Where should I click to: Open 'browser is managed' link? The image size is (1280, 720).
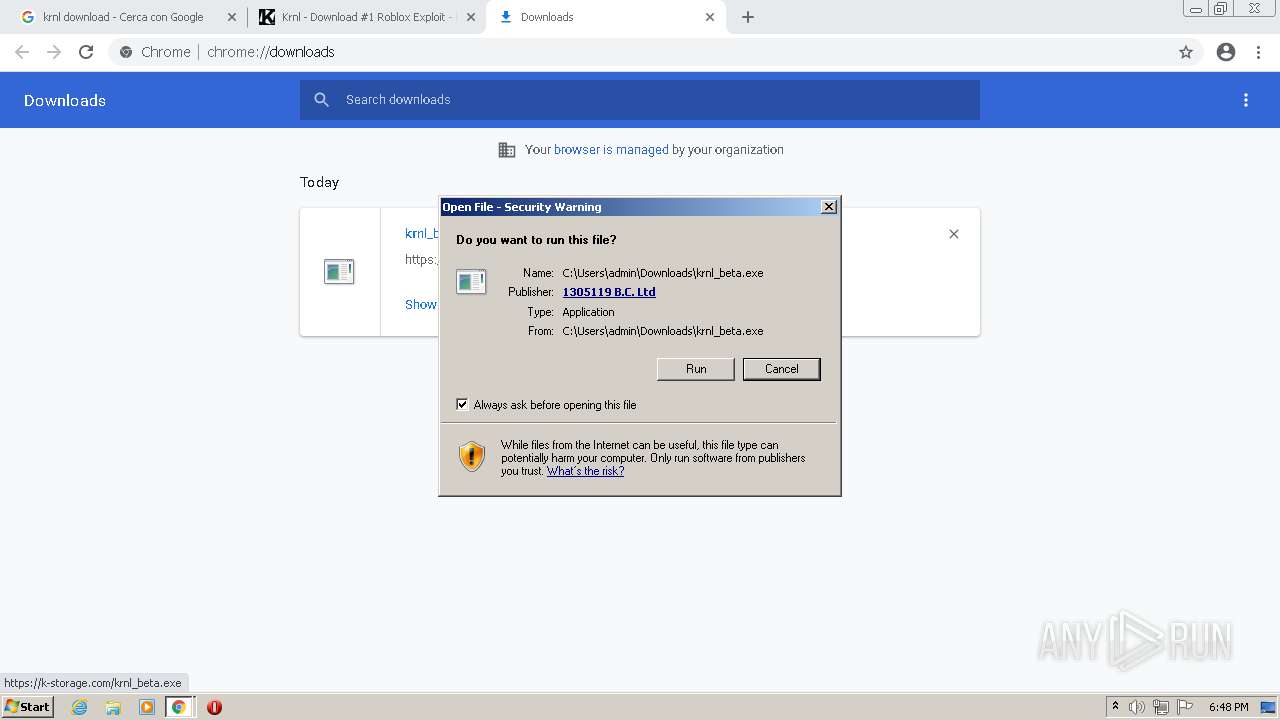(611, 150)
